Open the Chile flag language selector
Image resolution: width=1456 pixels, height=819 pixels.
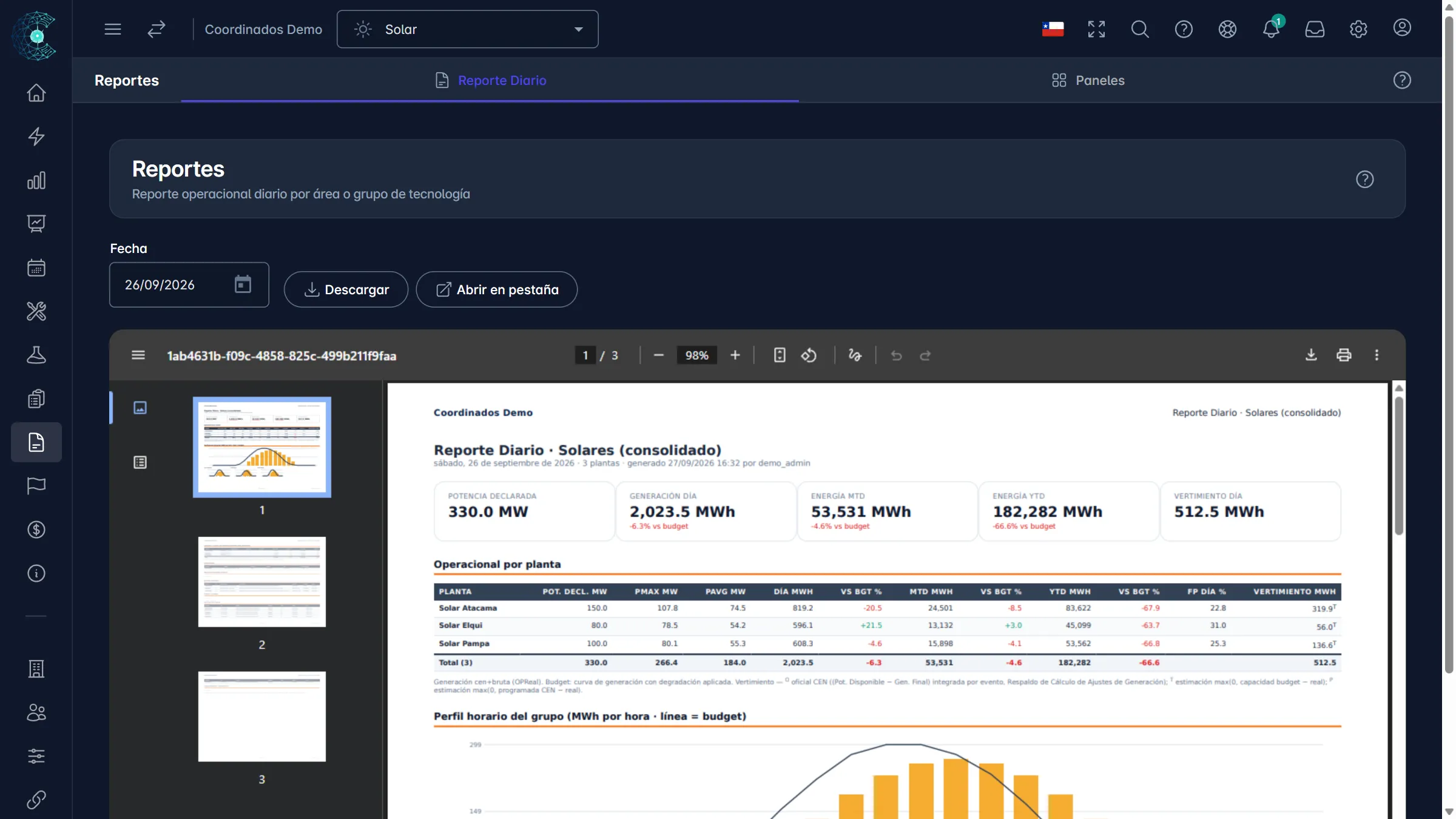[x=1053, y=29]
